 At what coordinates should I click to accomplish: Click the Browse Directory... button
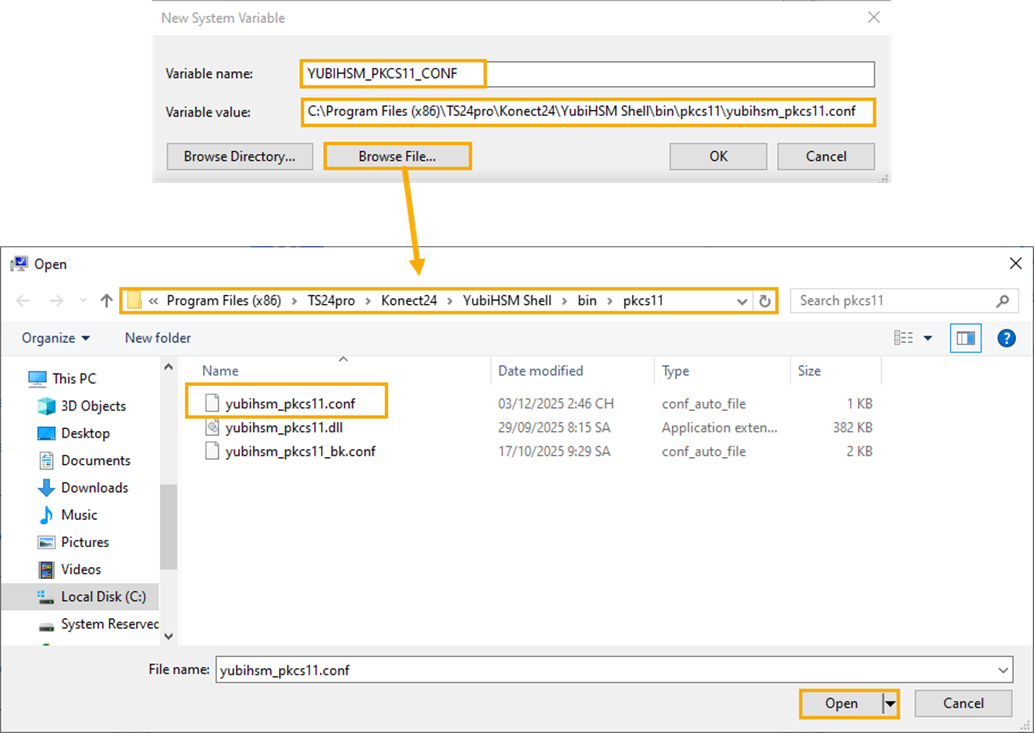pyautogui.click(x=239, y=156)
